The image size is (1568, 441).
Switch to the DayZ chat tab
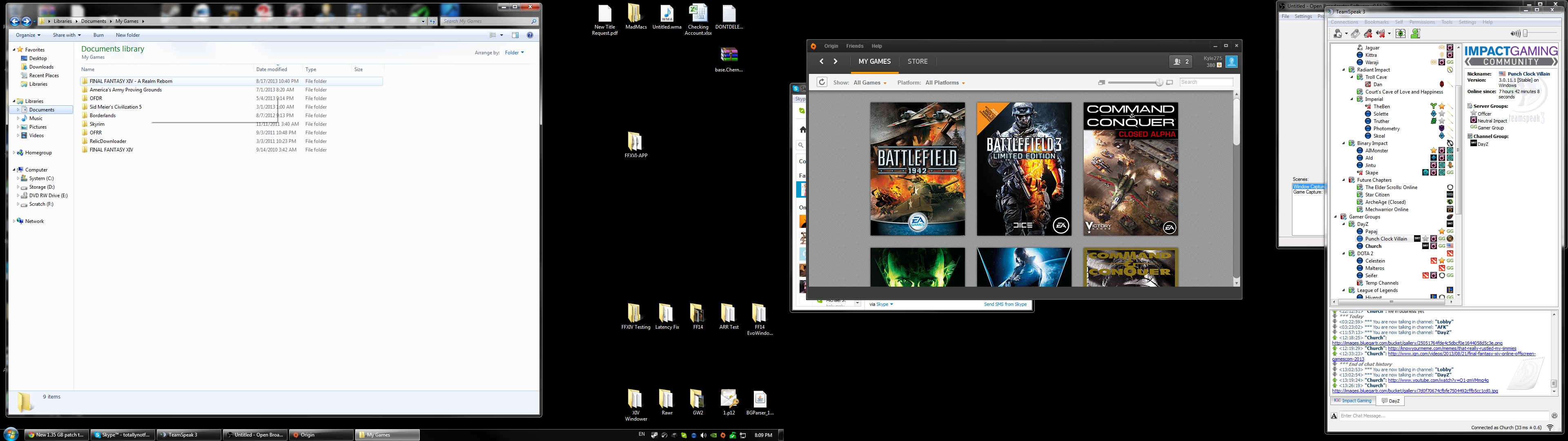pos(1391,401)
